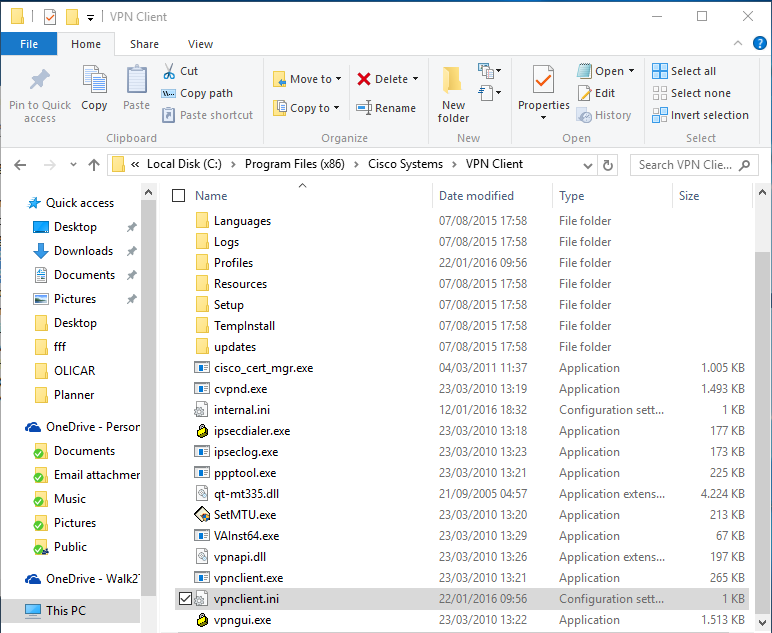Refresh the folder view
This screenshot has height=633, width=772.
point(608,165)
